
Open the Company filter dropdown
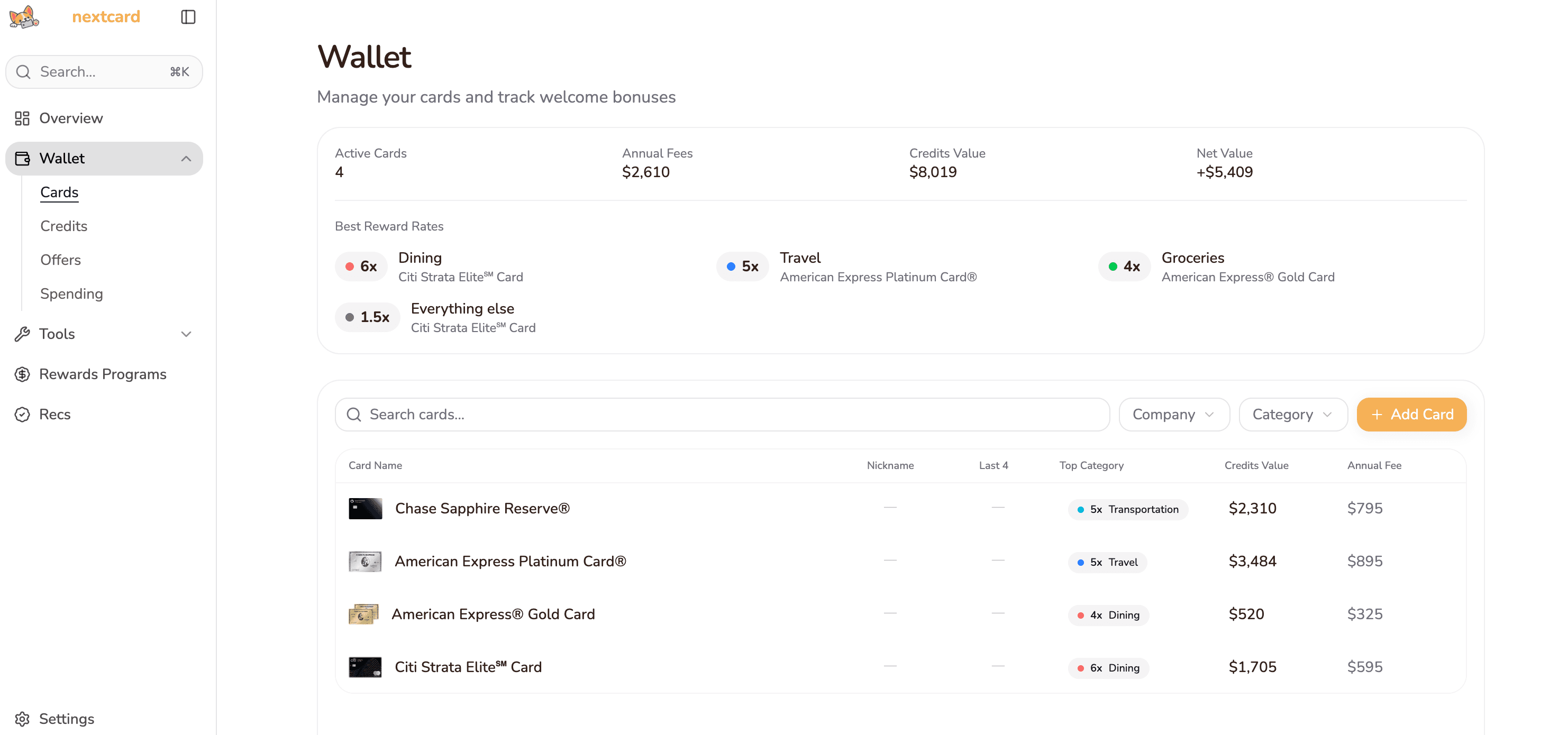click(x=1174, y=415)
